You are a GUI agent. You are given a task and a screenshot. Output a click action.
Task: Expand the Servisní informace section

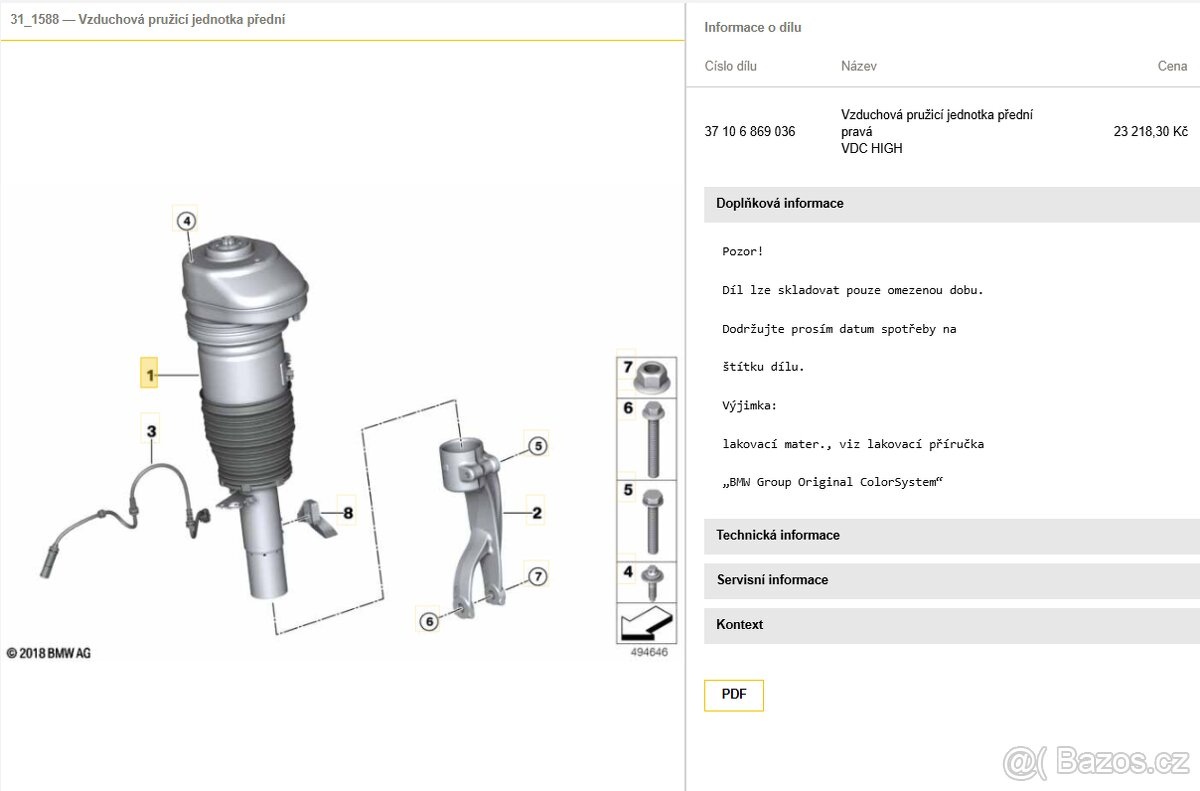[x=950, y=580]
